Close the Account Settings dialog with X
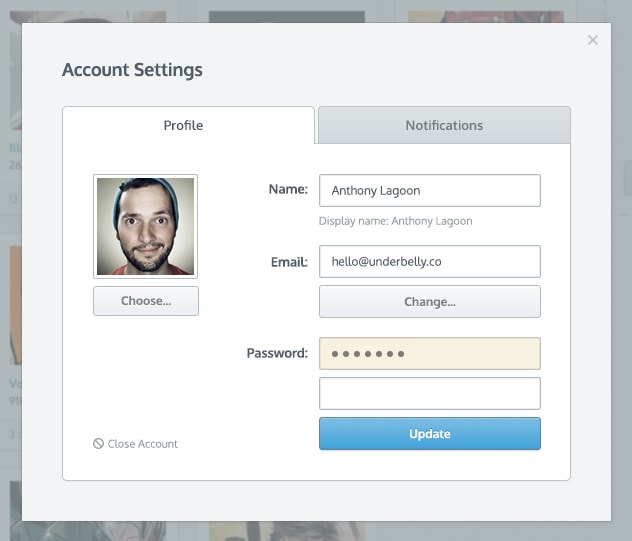 pyautogui.click(x=593, y=40)
